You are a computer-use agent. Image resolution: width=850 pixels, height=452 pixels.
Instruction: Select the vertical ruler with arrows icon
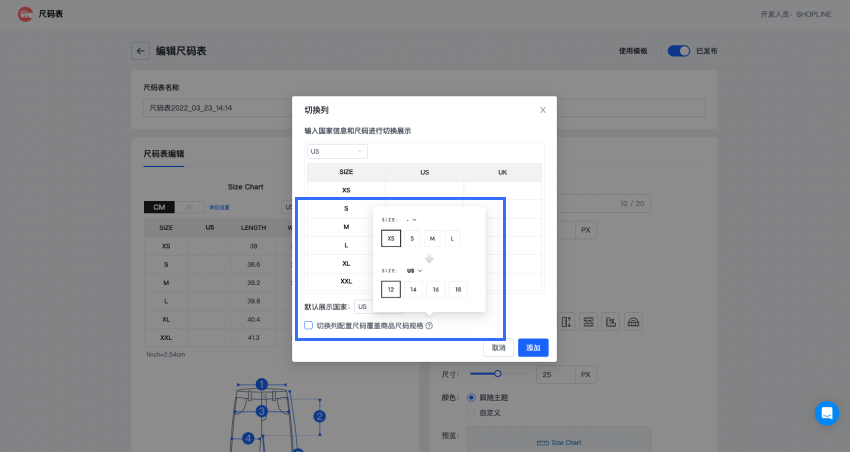click(566, 322)
